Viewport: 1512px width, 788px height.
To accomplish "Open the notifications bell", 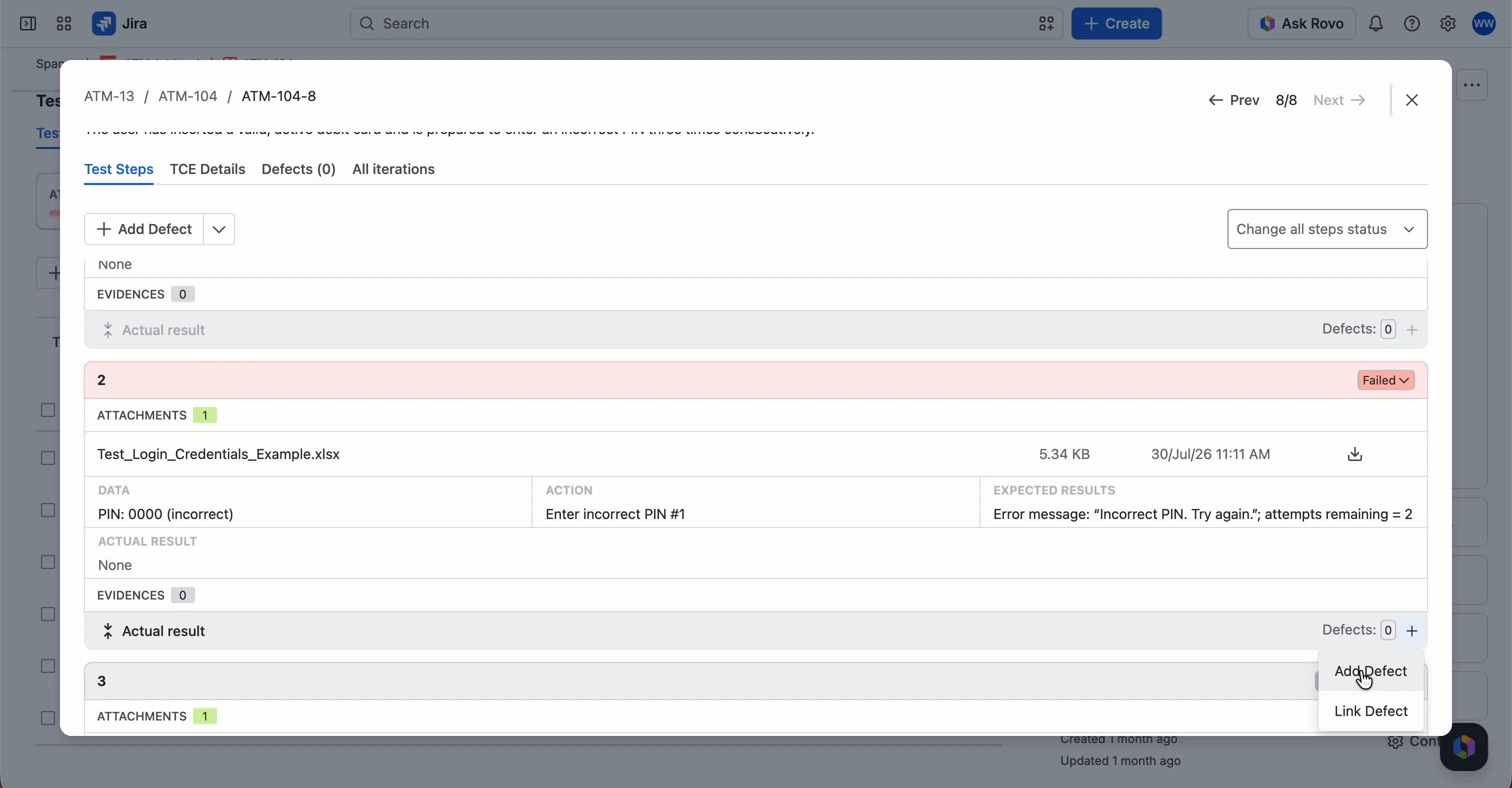I will point(1376,23).
